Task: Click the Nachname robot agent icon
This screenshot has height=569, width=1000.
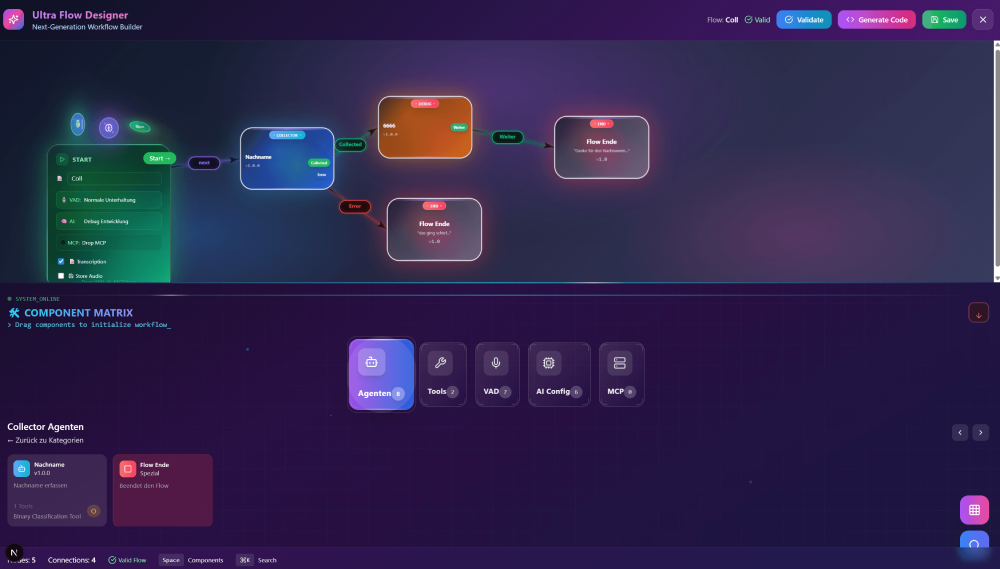Action: 22,468
